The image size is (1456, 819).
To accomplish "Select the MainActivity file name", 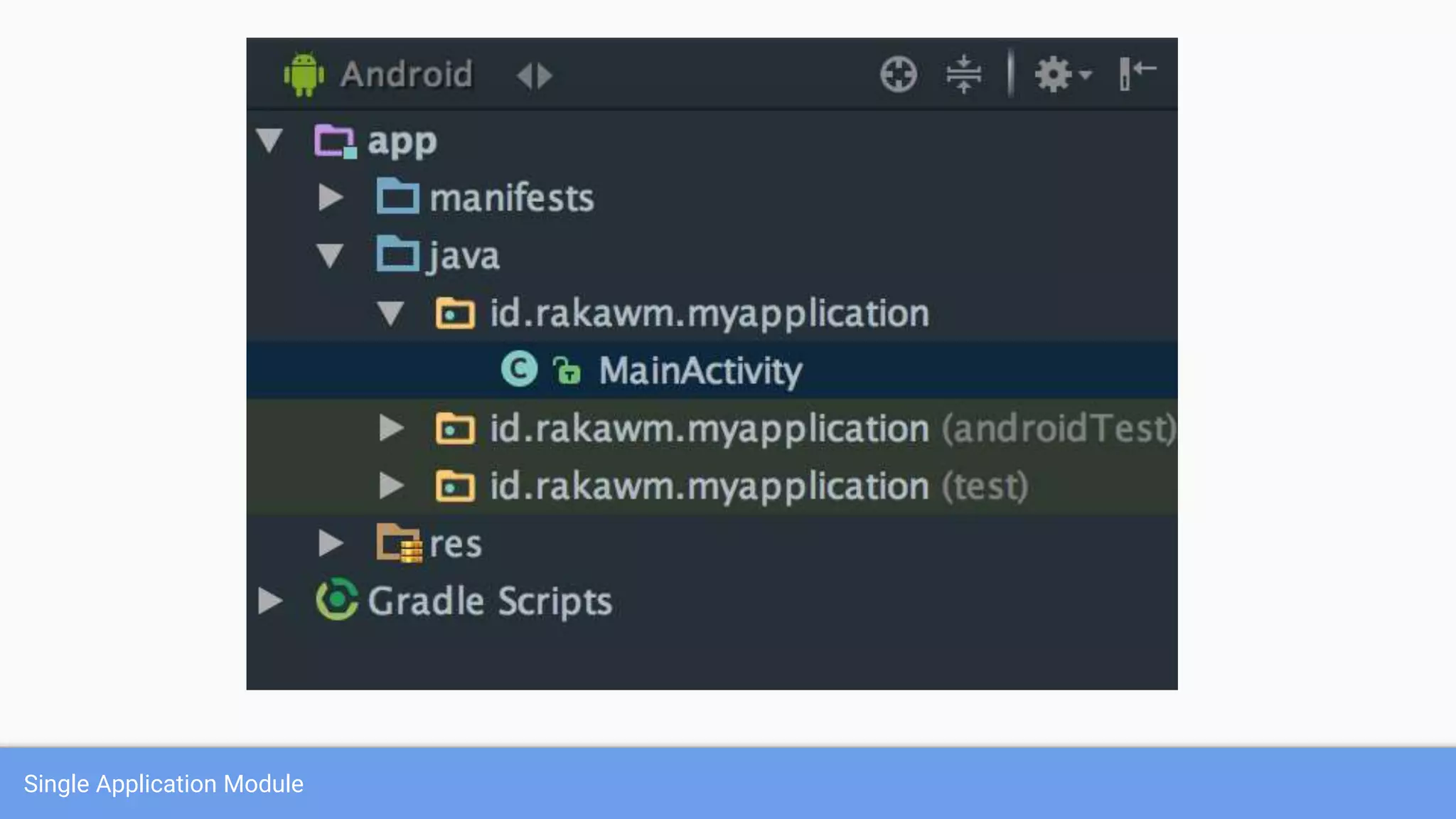I will [x=700, y=371].
